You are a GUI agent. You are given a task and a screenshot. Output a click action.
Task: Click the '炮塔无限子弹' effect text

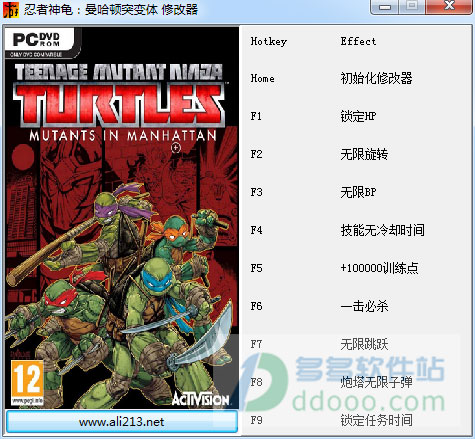376,382
